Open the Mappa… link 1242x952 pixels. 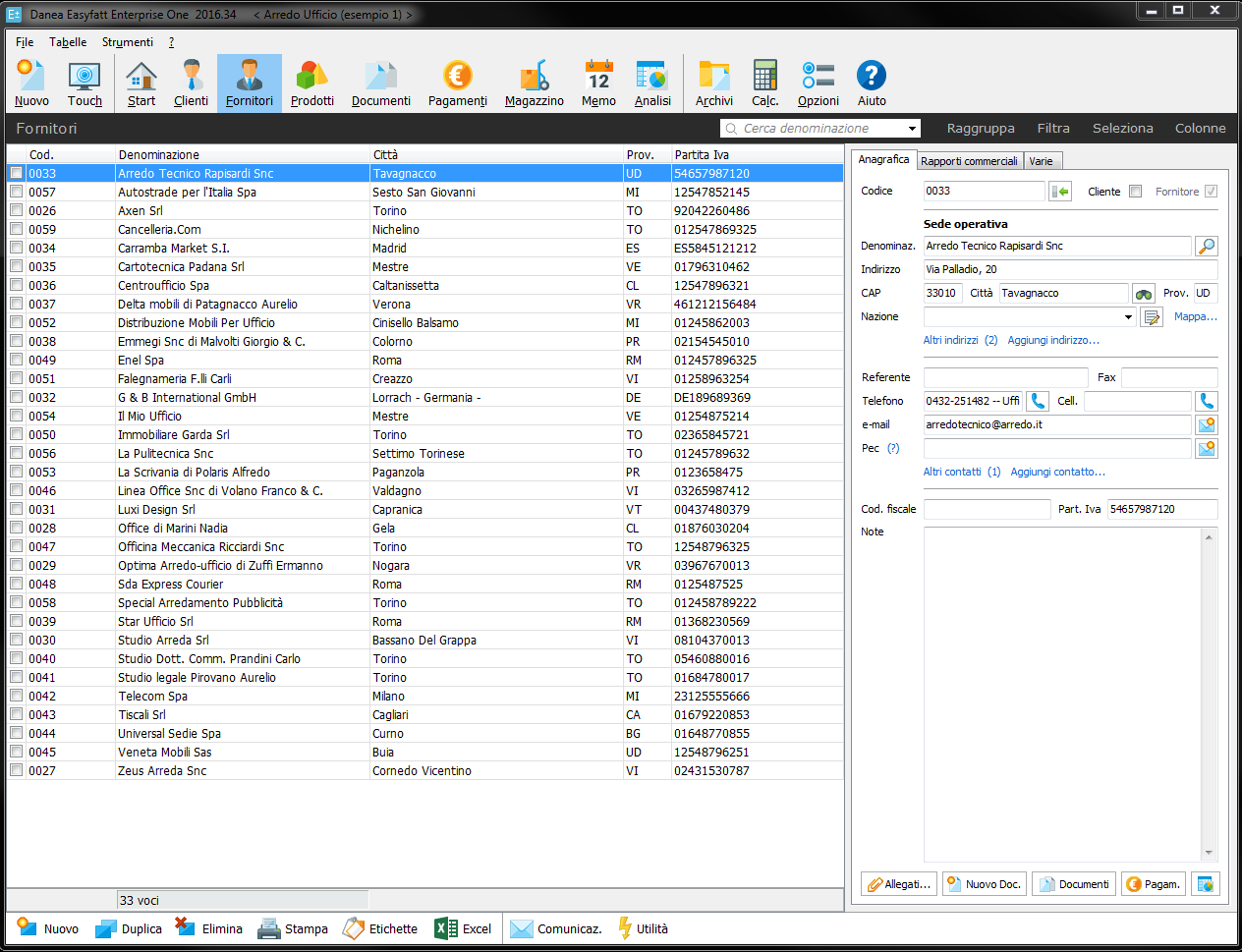click(1196, 316)
